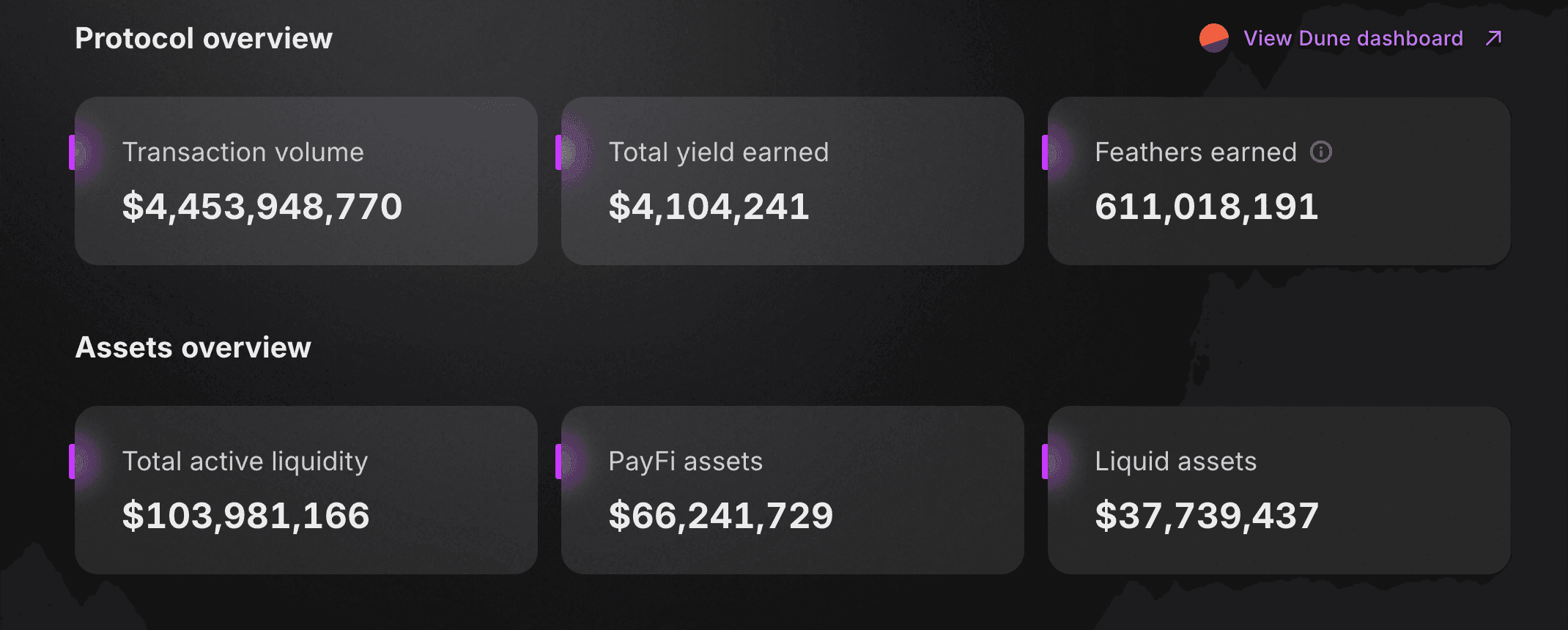Viewport: 1568px width, 630px height.
Task: Select the Total yield earned label
Action: pos(718,152)
